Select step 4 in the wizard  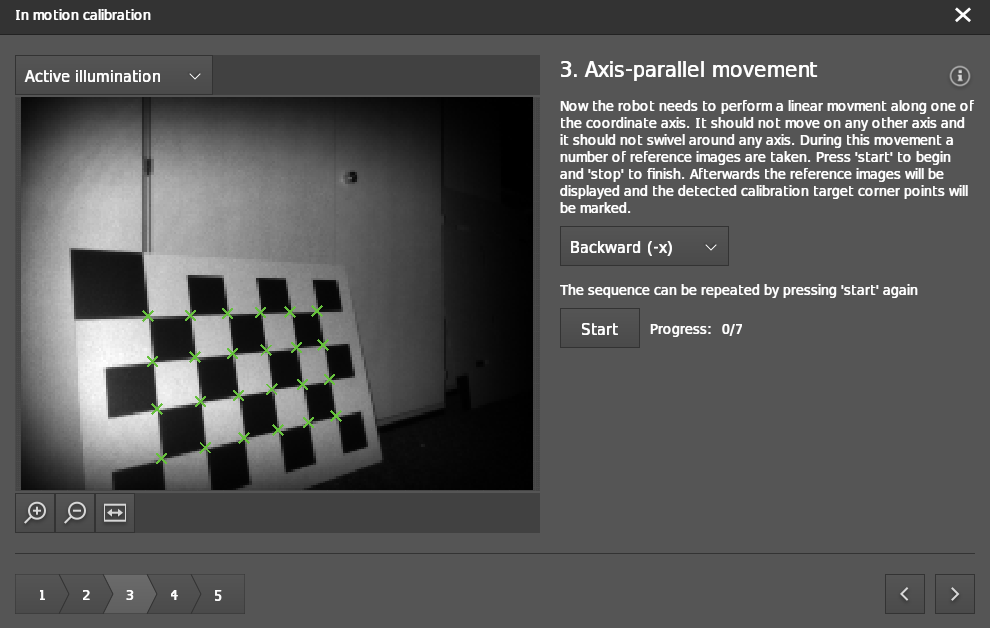pos(173,594)
